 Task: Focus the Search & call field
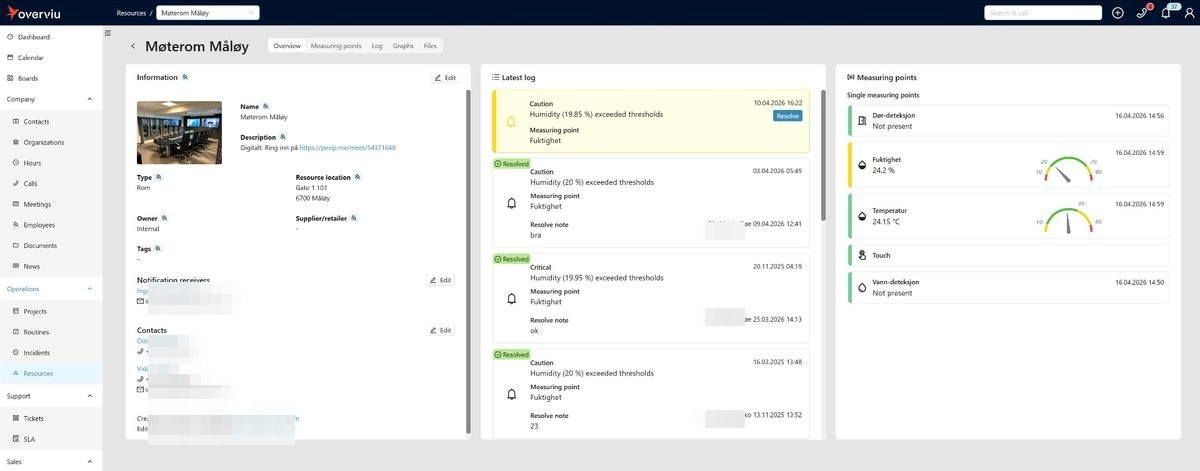(x=1044, y=12)
